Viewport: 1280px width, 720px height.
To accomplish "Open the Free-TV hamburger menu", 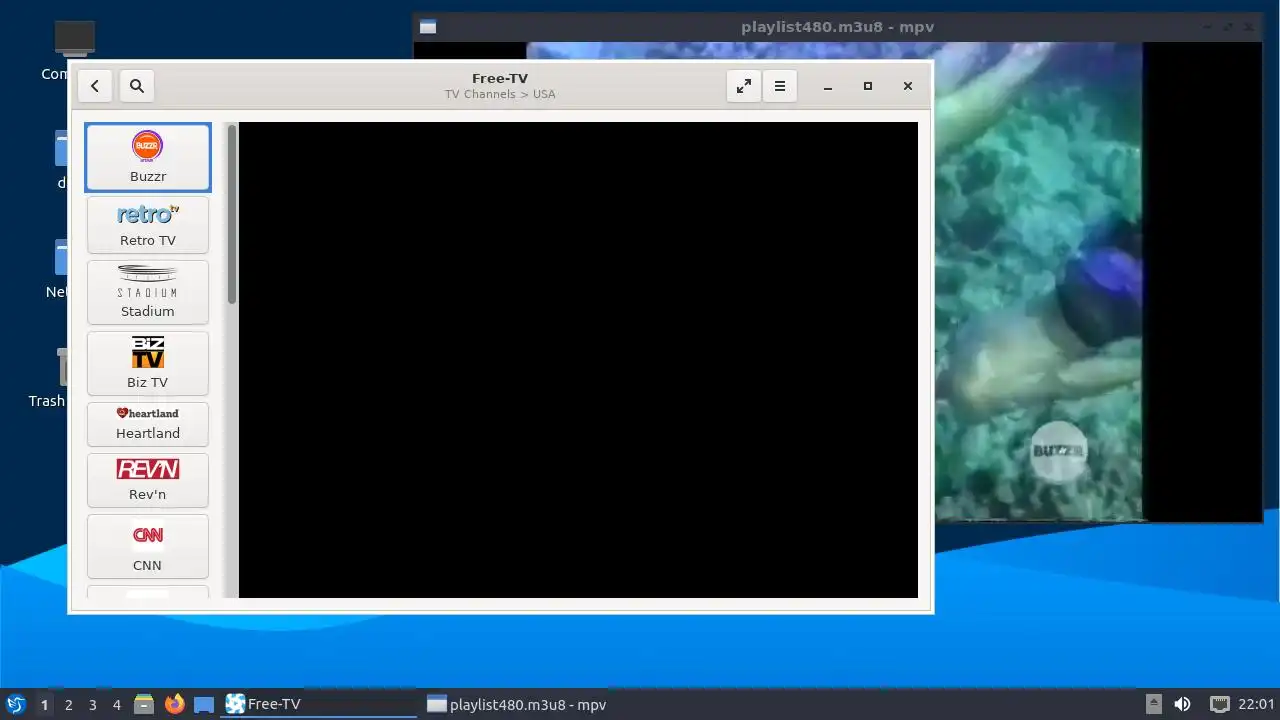I will [780, 86].
